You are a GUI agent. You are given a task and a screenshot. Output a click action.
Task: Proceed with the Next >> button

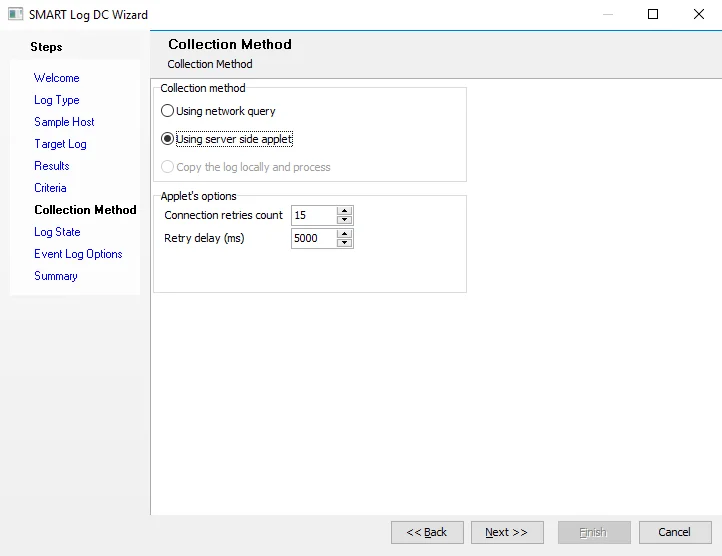point(507,533)
